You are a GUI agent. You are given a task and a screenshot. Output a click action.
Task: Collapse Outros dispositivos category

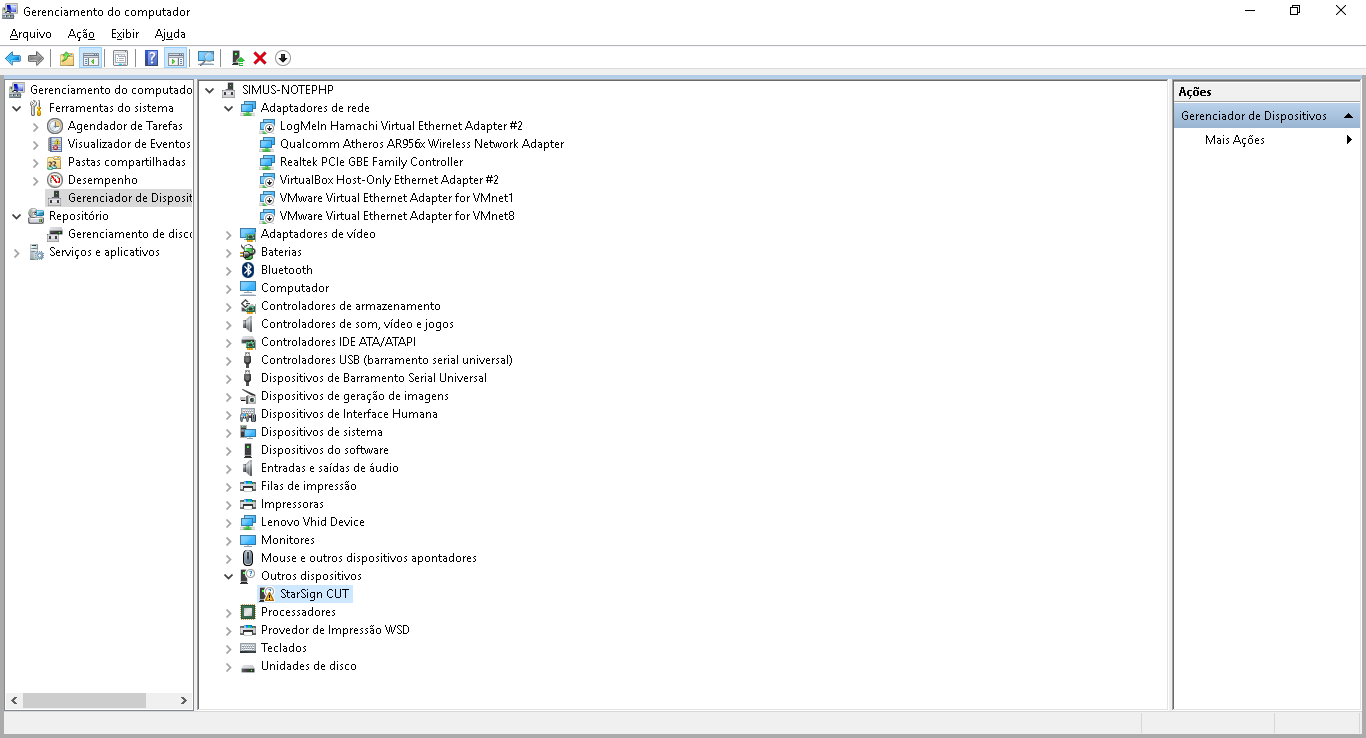[x=229, y=576]
